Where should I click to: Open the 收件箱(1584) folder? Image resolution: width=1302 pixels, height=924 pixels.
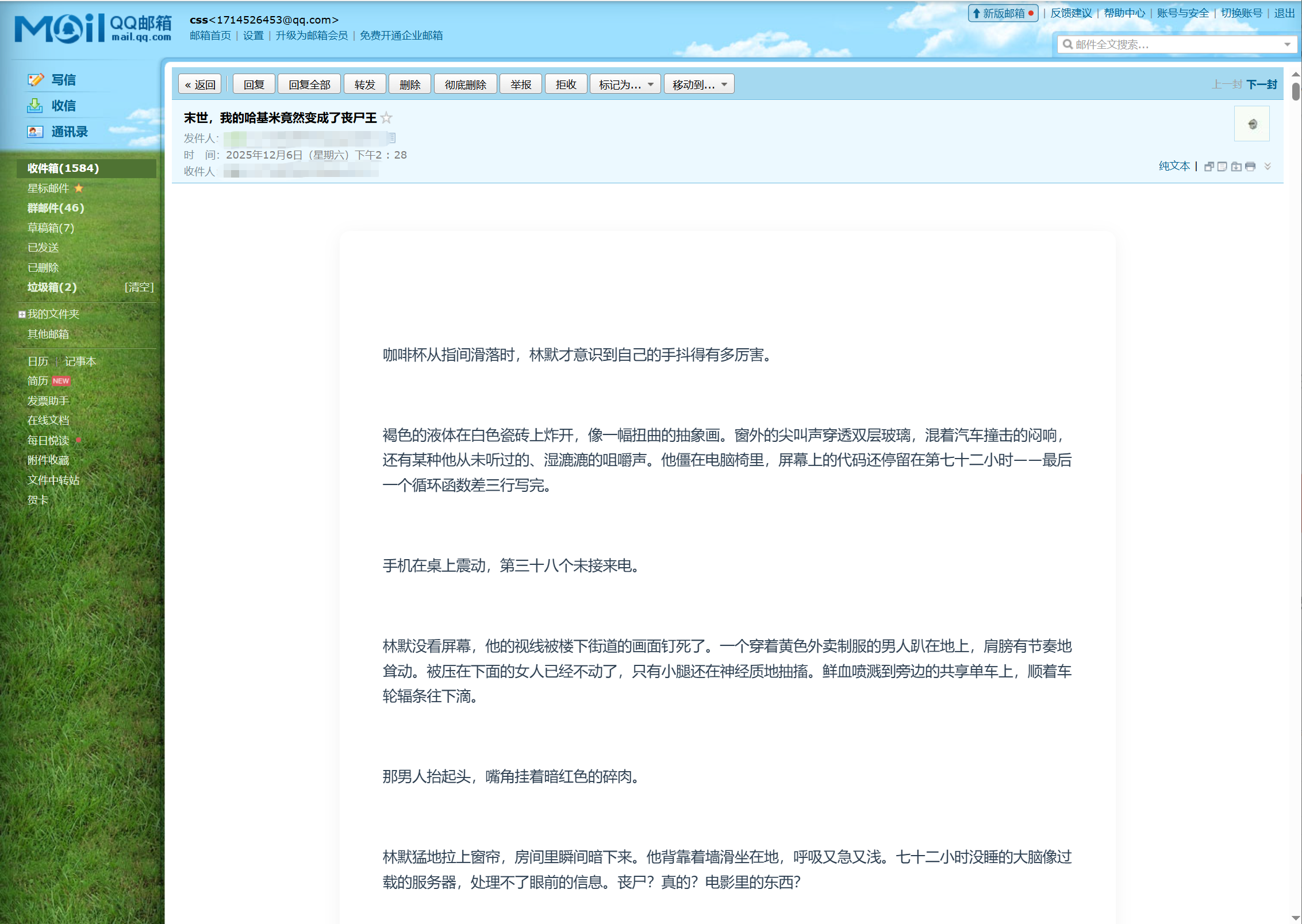(x=63, y=168)
